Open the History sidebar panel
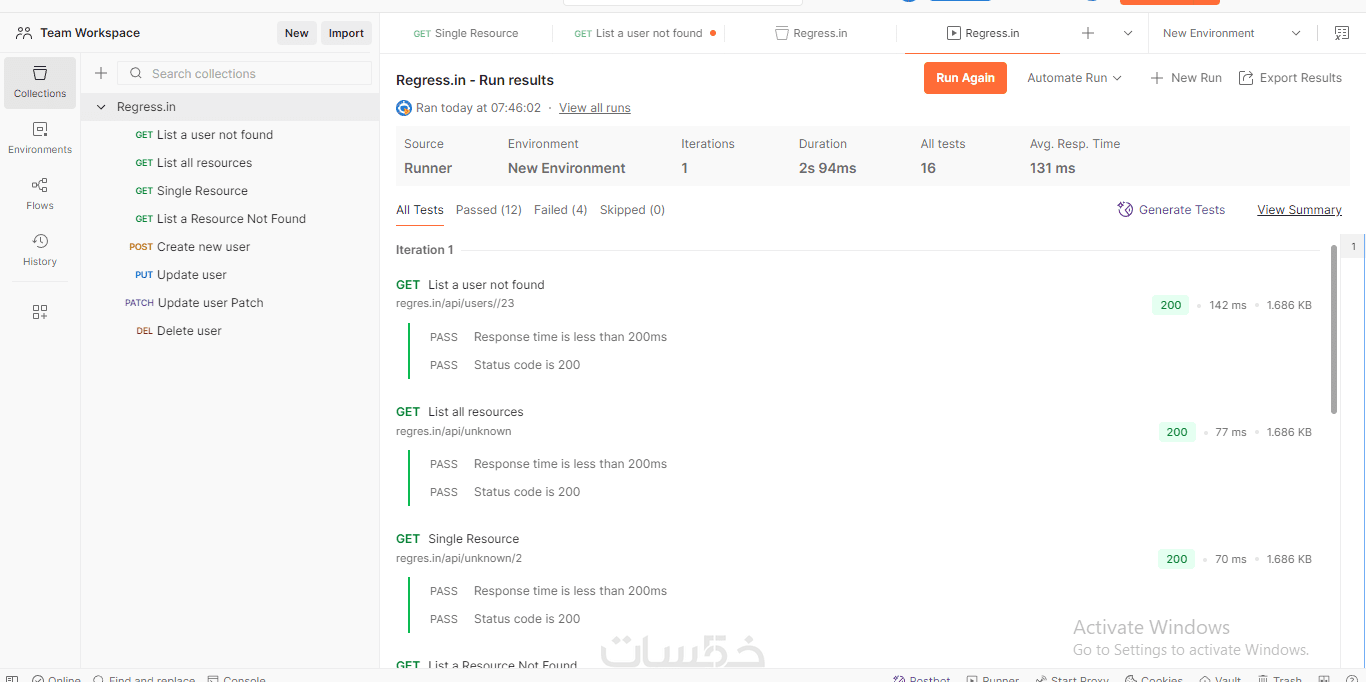Image resolution: width=1366 pixels, height=682 pixels. [x=40, y=251]
